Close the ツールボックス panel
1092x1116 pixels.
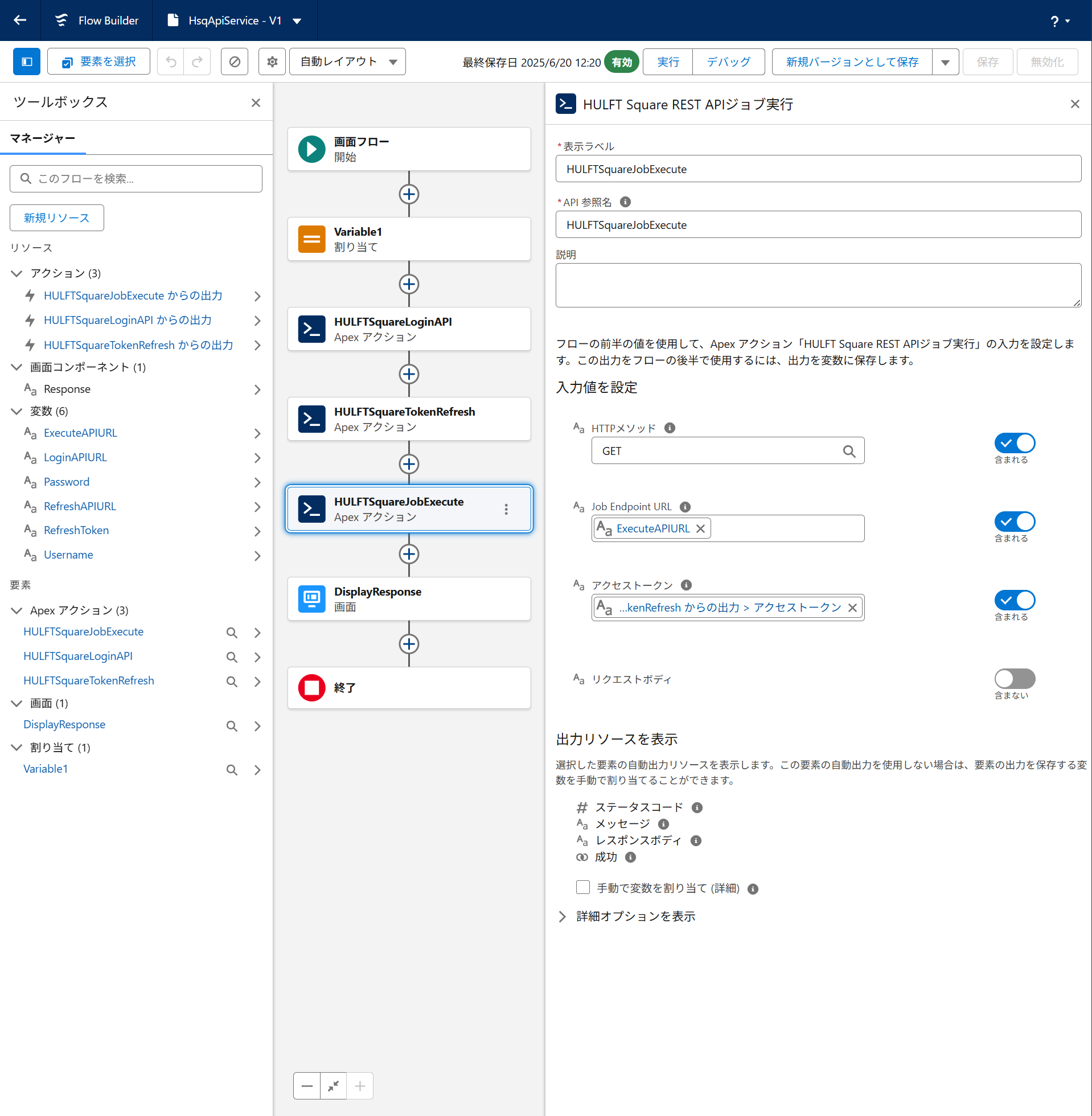(x=256, y=102)
